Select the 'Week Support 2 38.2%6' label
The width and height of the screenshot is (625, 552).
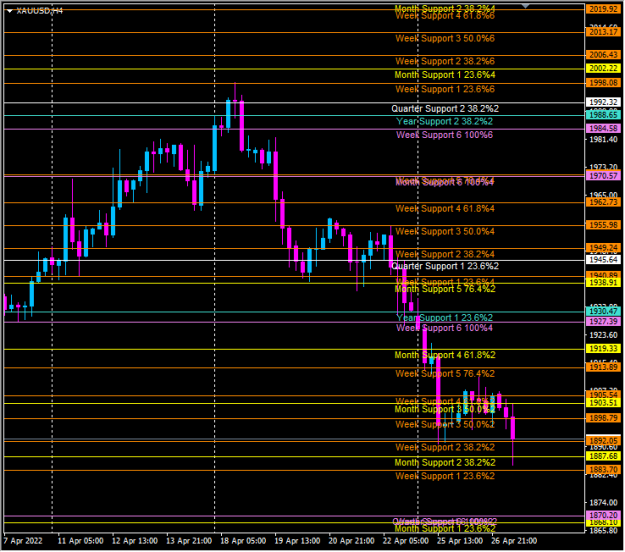(x=445, y=61)
